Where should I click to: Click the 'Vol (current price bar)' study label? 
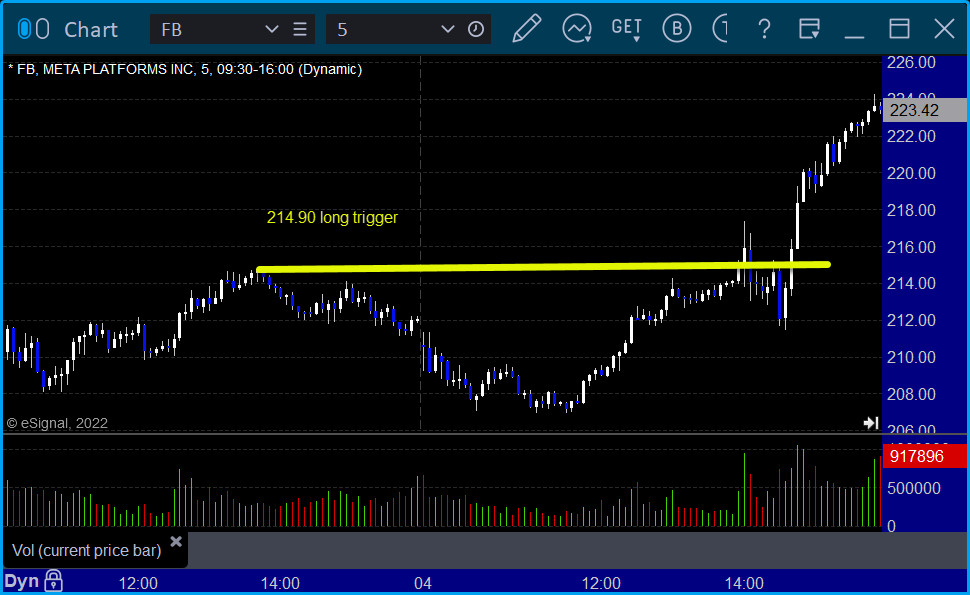[x=87, y=550]
